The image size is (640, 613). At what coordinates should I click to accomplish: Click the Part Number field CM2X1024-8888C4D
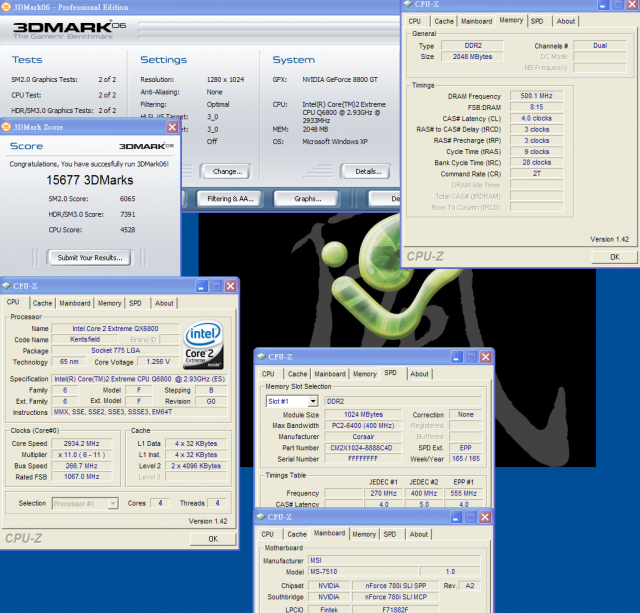pyautogui.click(x=363, y=448)
